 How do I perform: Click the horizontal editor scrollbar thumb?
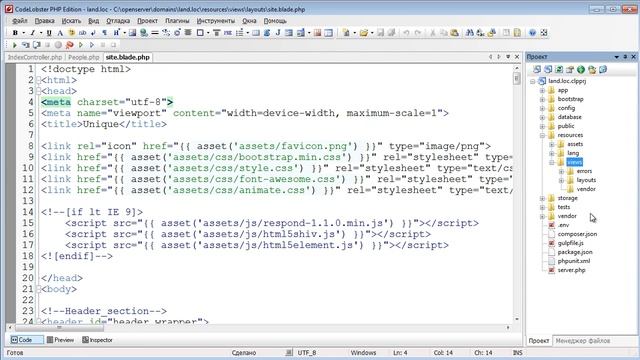tap(59, 328)
